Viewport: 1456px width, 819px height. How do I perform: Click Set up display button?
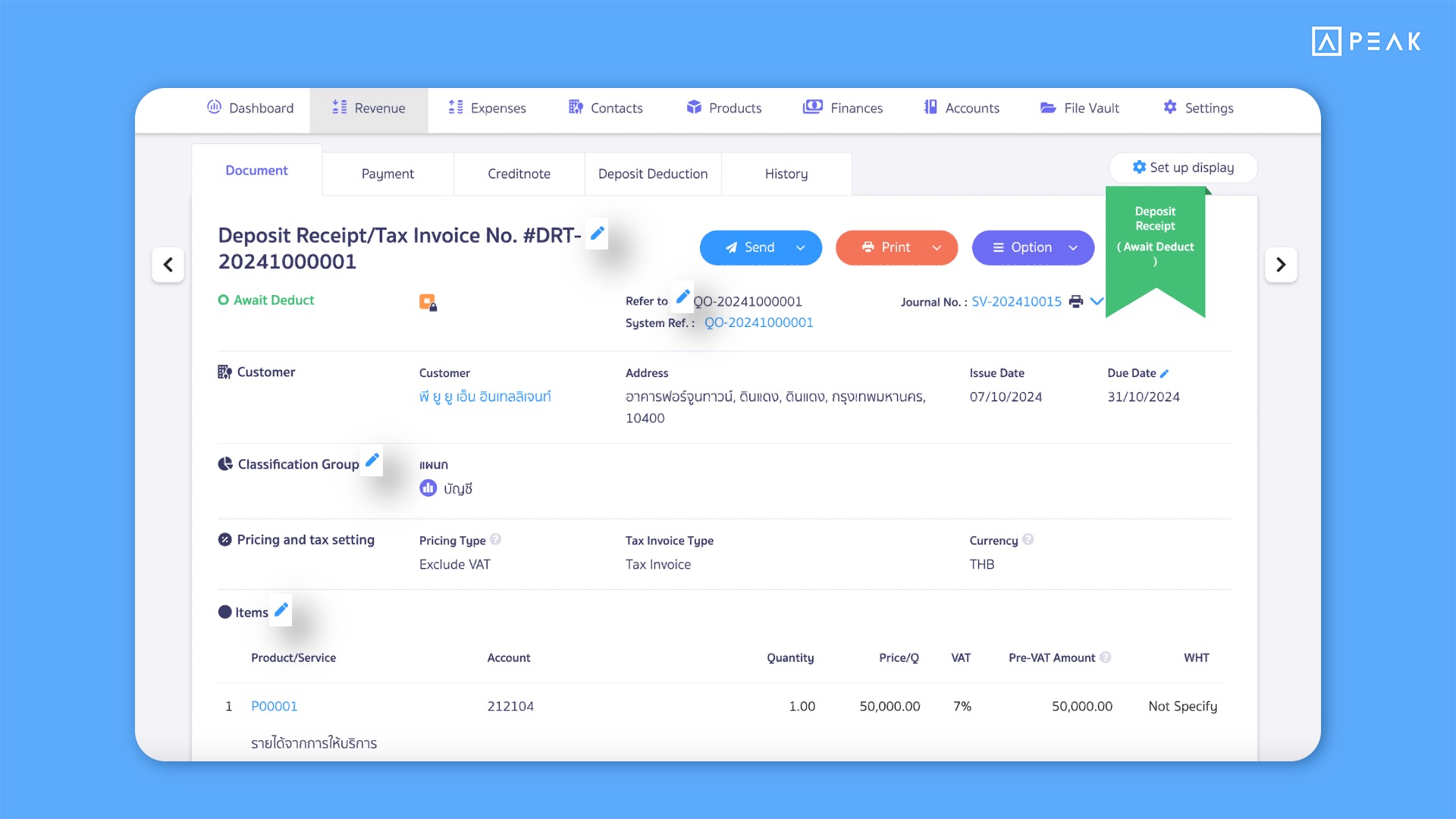coord(1183,168)
